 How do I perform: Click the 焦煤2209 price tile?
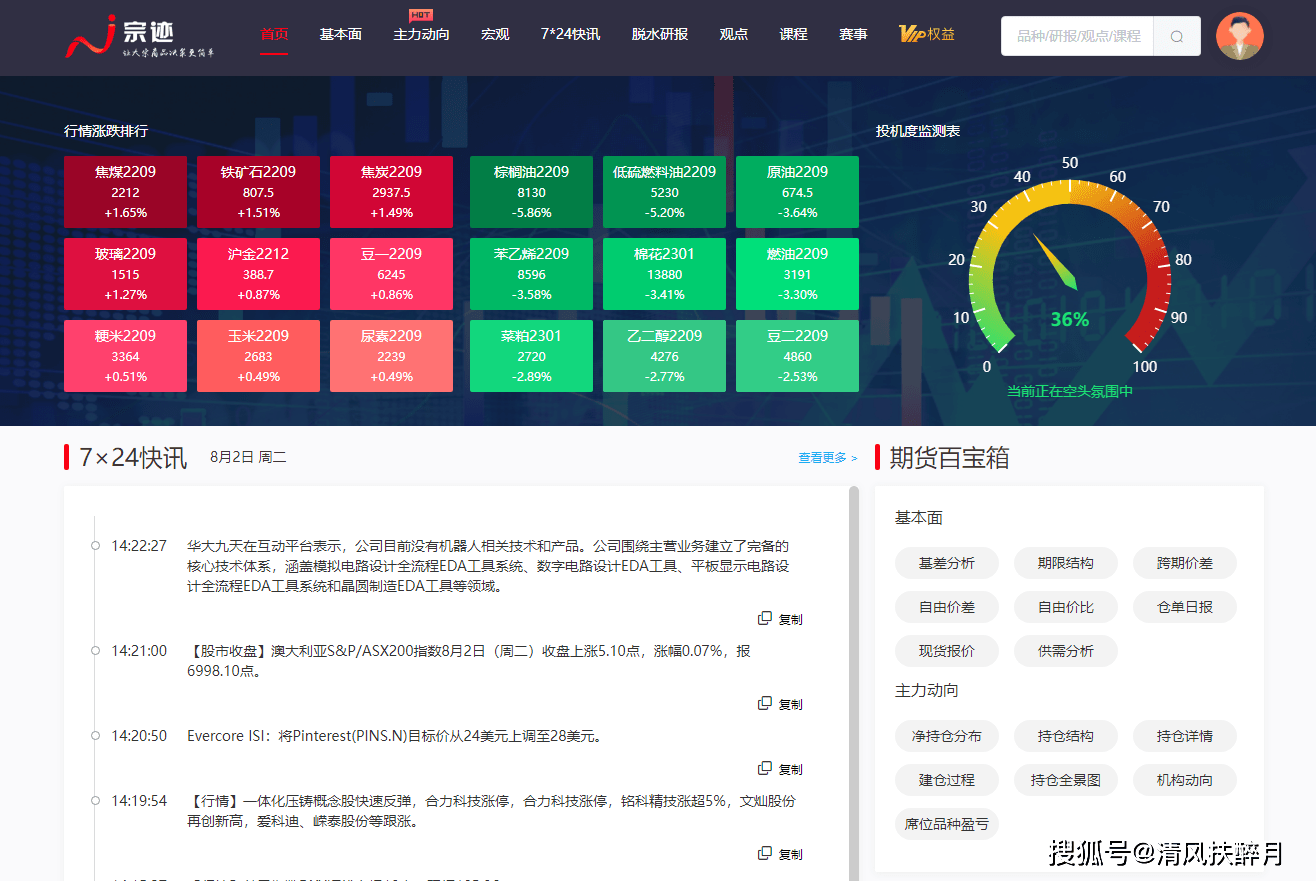125,192
